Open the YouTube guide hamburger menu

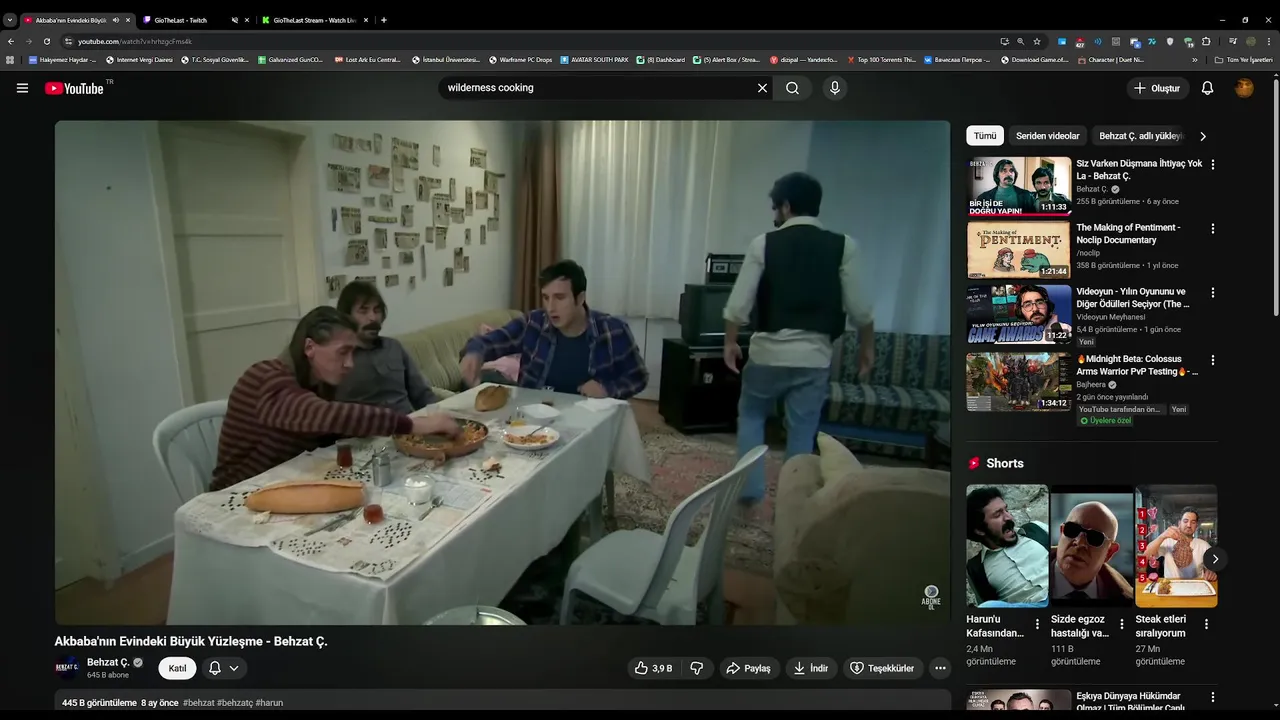[x=22, y=88]
